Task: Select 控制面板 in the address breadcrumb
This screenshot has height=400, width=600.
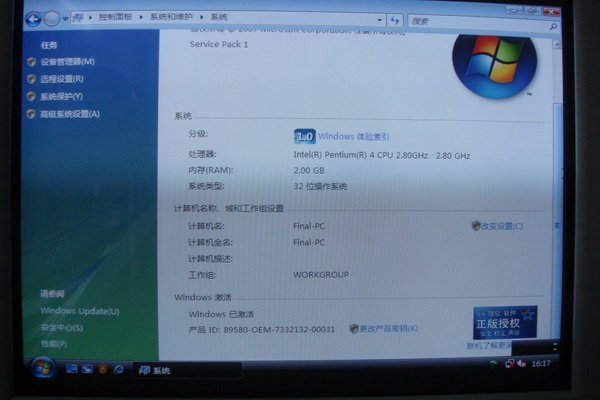Action: pyautogui.click(x=115, y=17)
